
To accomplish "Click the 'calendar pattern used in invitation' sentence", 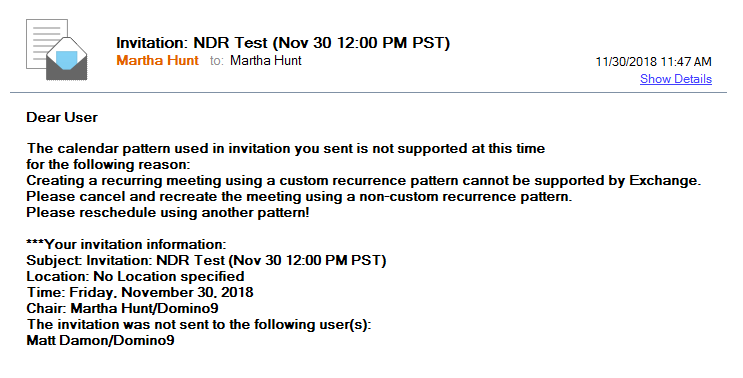I will tap(286, 149).
